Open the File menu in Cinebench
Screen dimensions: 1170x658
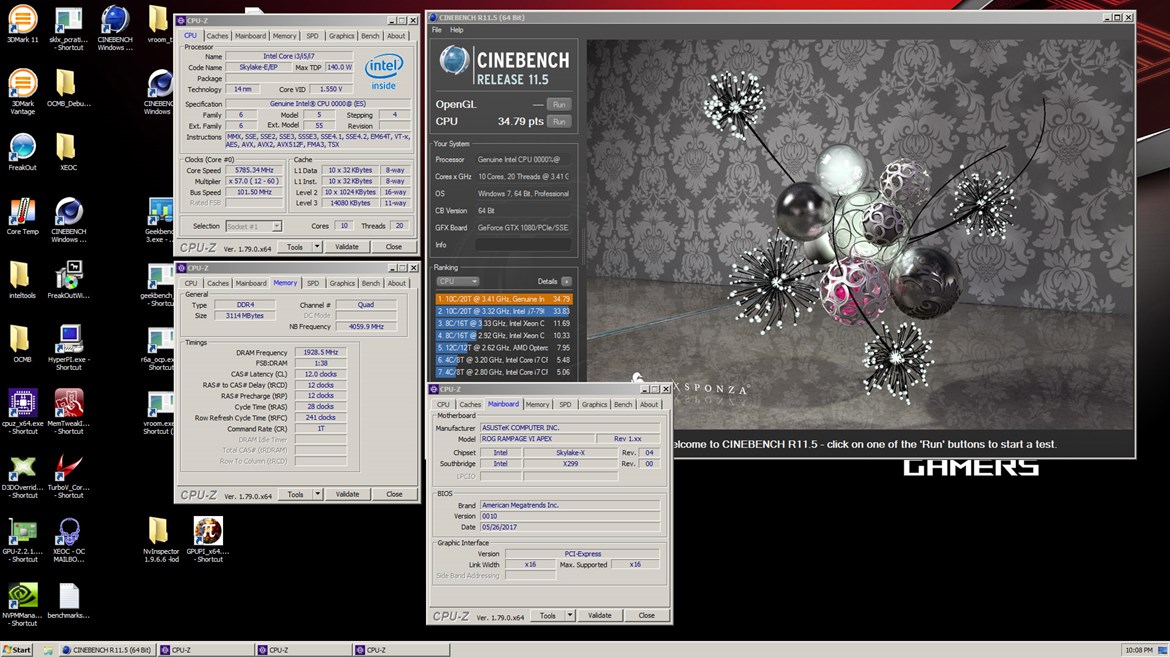click(437, 30)
